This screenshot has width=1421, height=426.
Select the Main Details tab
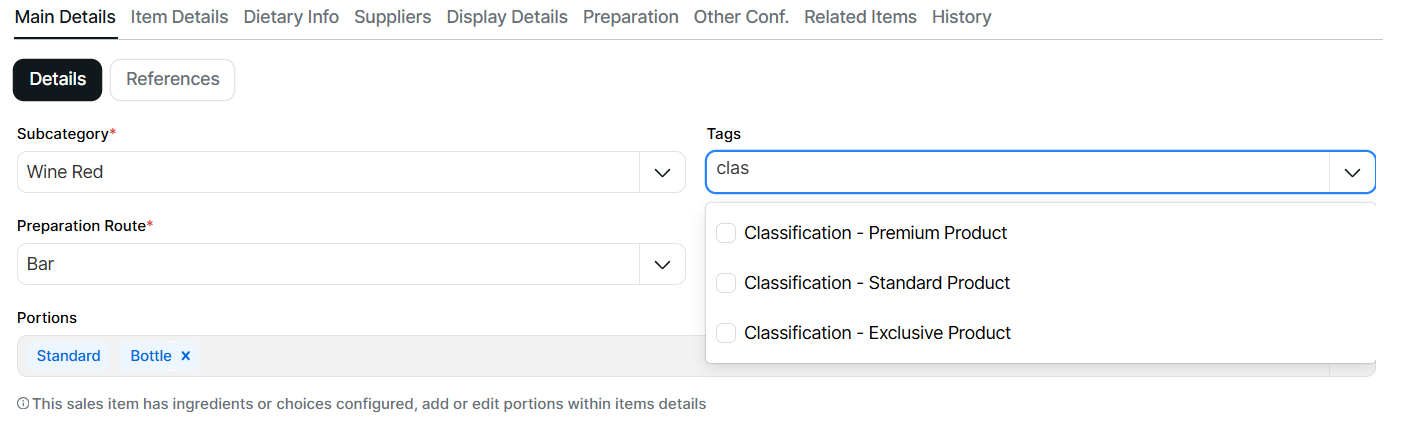pyautogui.click(x=65, y=17)
